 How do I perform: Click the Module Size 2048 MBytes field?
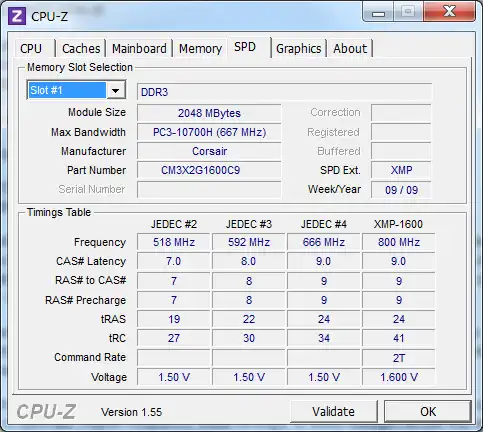[x=209, y=113]
